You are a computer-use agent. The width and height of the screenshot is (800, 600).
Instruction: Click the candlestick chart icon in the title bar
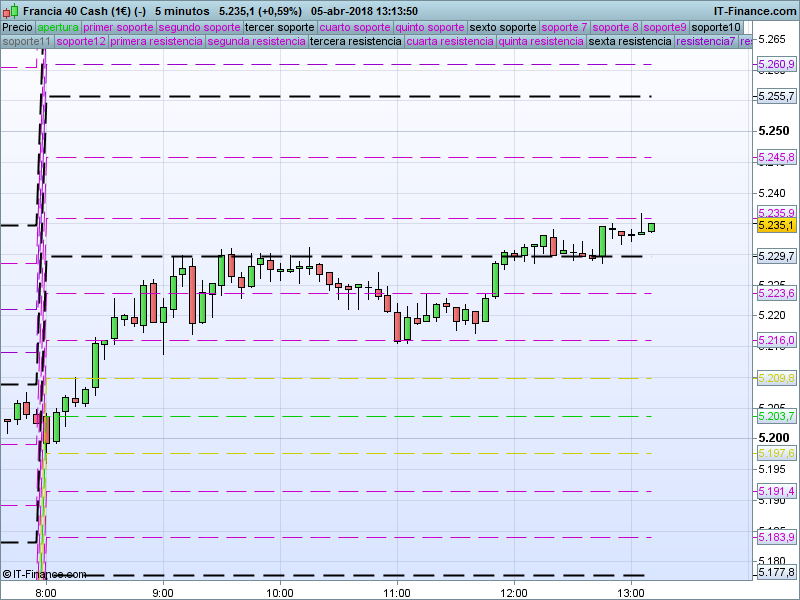pos(11,11)
